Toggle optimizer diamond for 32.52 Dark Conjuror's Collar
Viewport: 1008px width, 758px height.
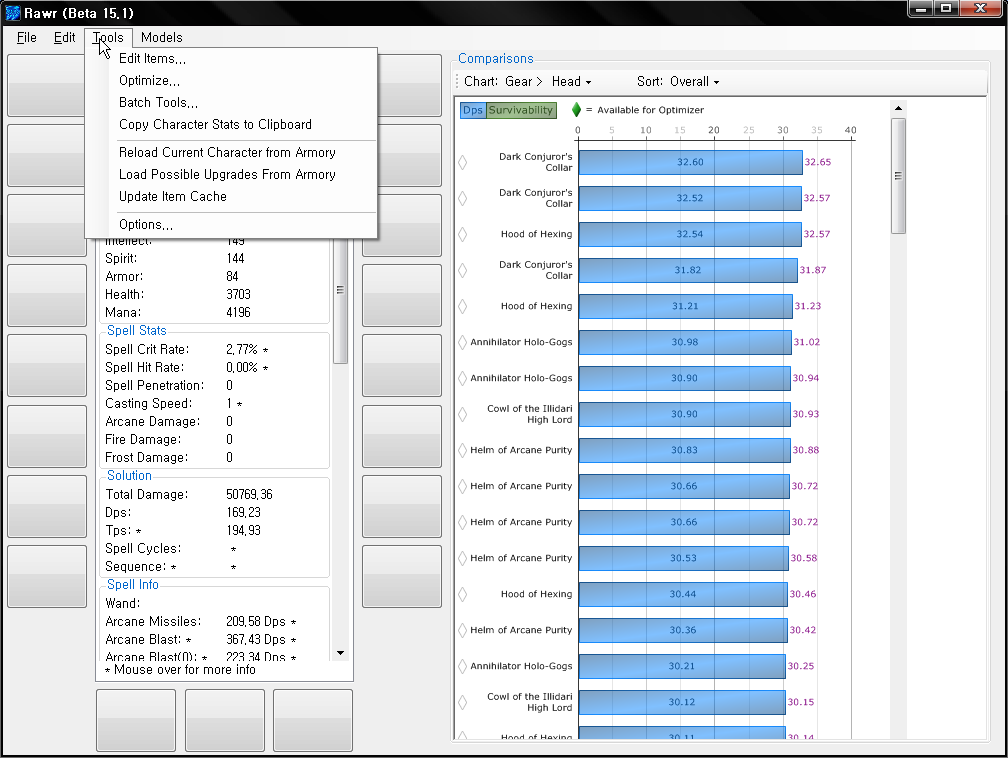point(462,198)
